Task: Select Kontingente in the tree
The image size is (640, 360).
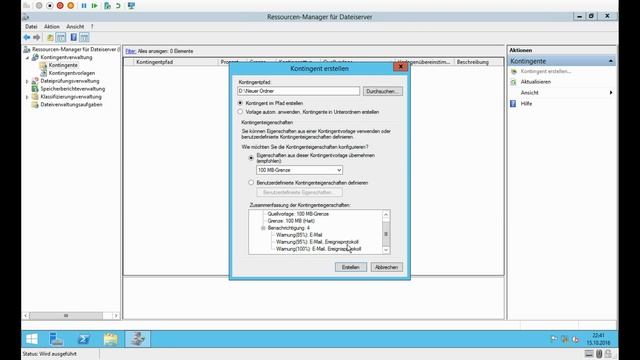Action: pyautogui.click(x=63, y=65)
